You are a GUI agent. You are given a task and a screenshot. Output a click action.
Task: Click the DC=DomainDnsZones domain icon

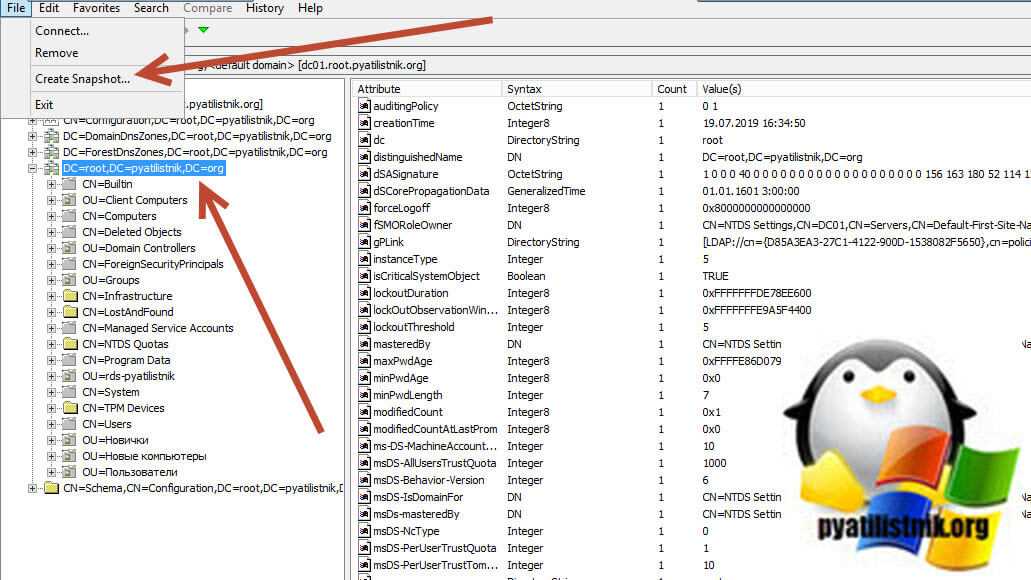click(x=51, y=136)
